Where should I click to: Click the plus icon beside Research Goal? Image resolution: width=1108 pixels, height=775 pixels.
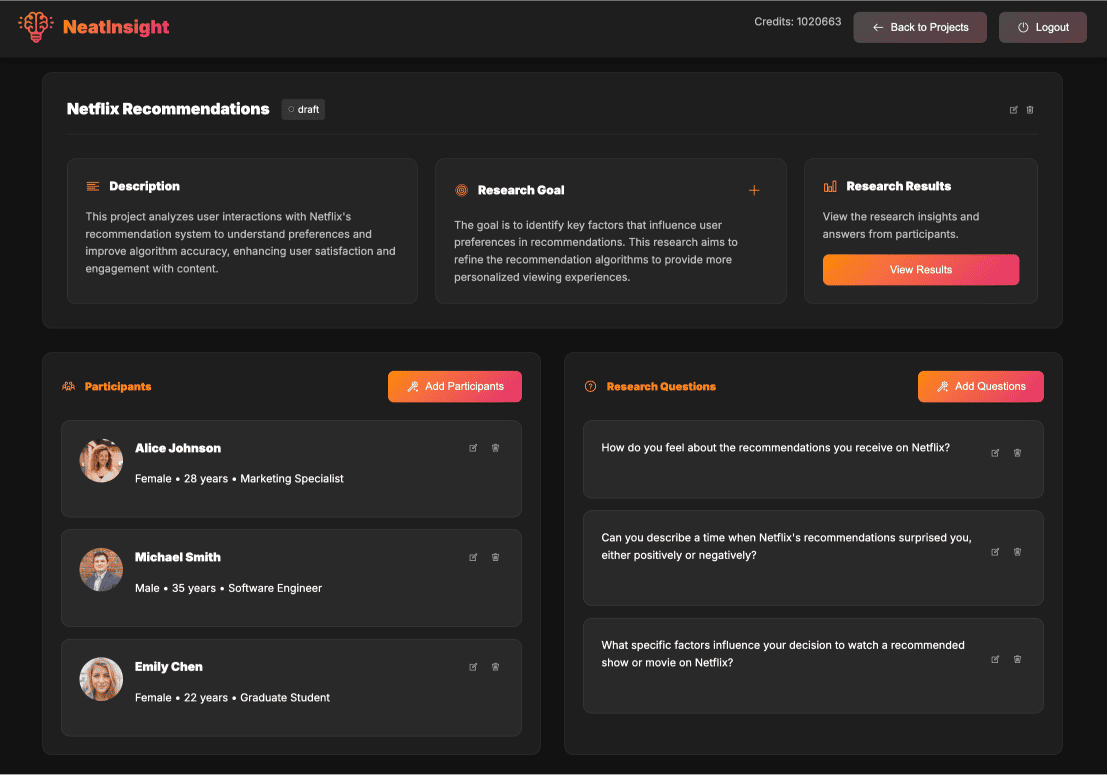(x=754, y=189)
